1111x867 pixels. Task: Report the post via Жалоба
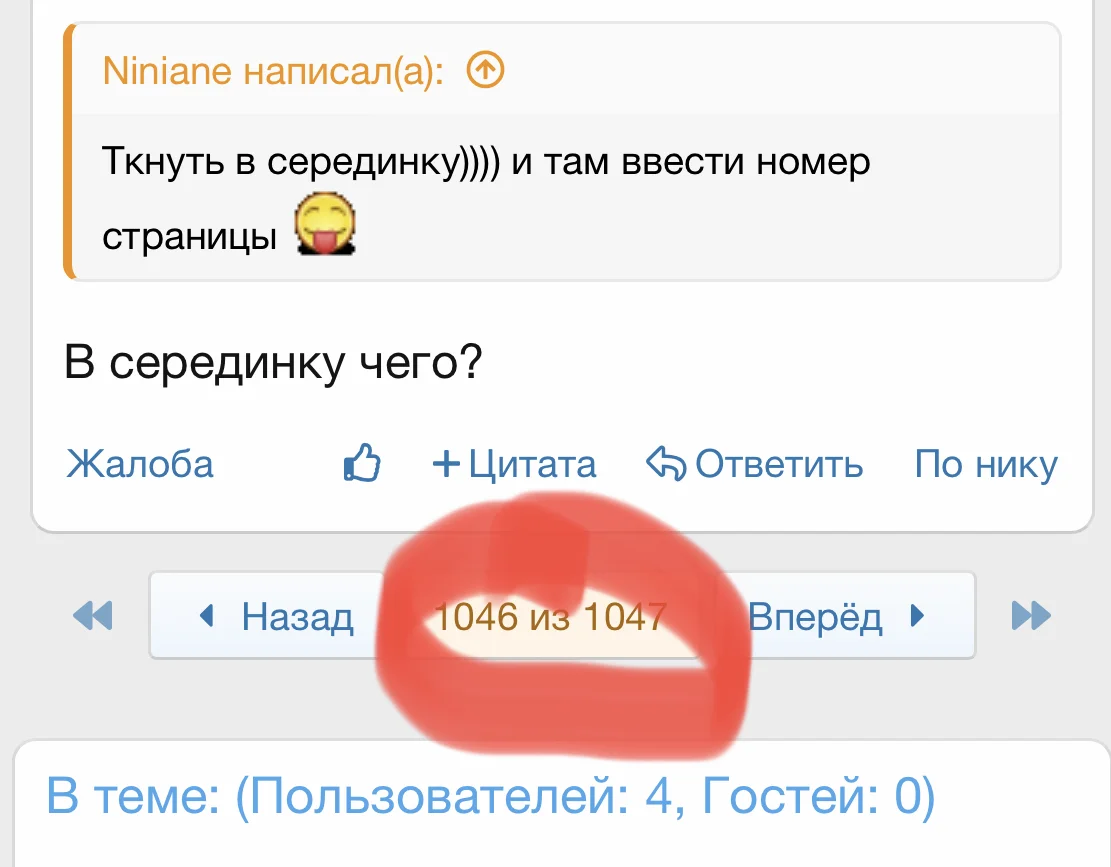click(139, 464)
